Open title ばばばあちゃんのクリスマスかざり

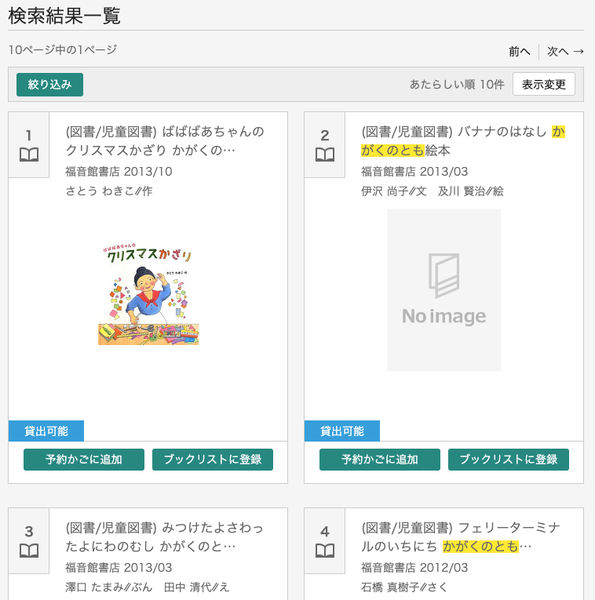(165, 141)
